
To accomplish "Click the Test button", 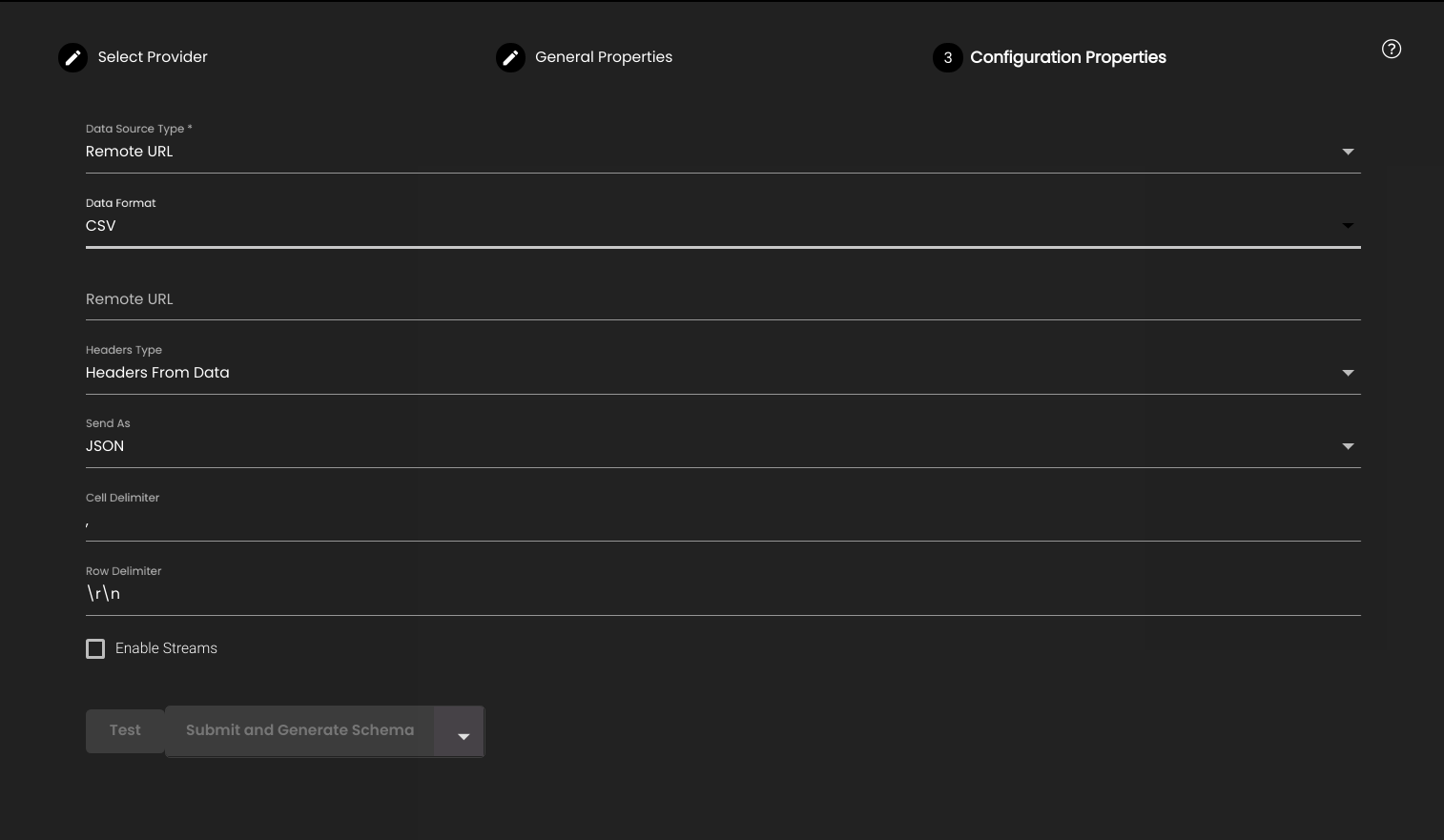I will (125, 730).
